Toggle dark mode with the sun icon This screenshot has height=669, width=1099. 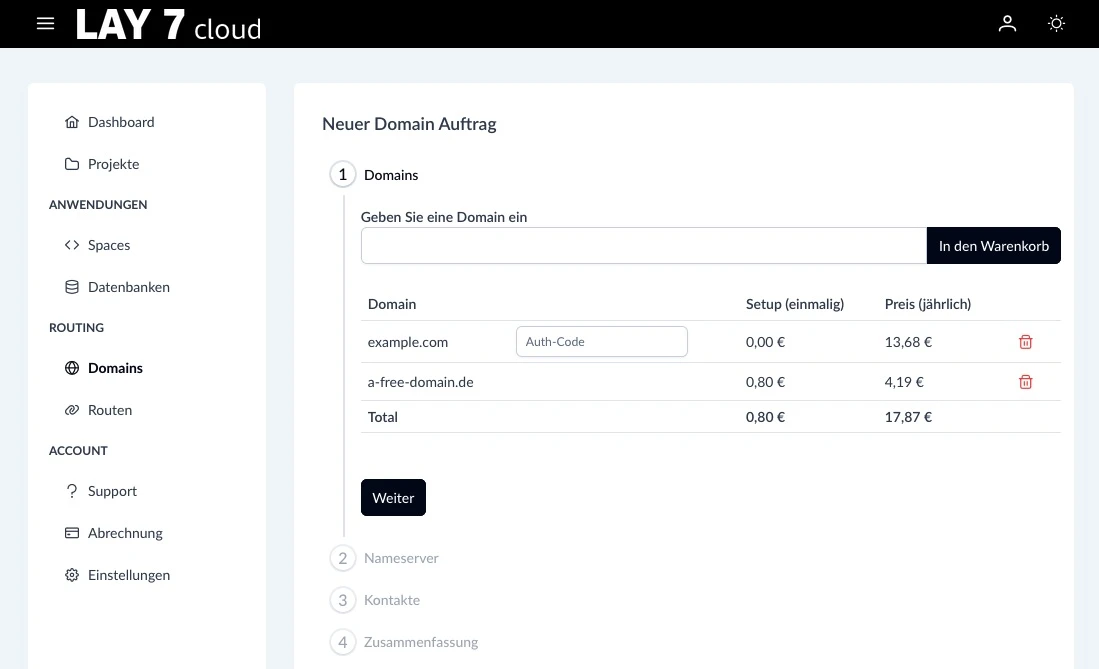tap(1056, 23)
